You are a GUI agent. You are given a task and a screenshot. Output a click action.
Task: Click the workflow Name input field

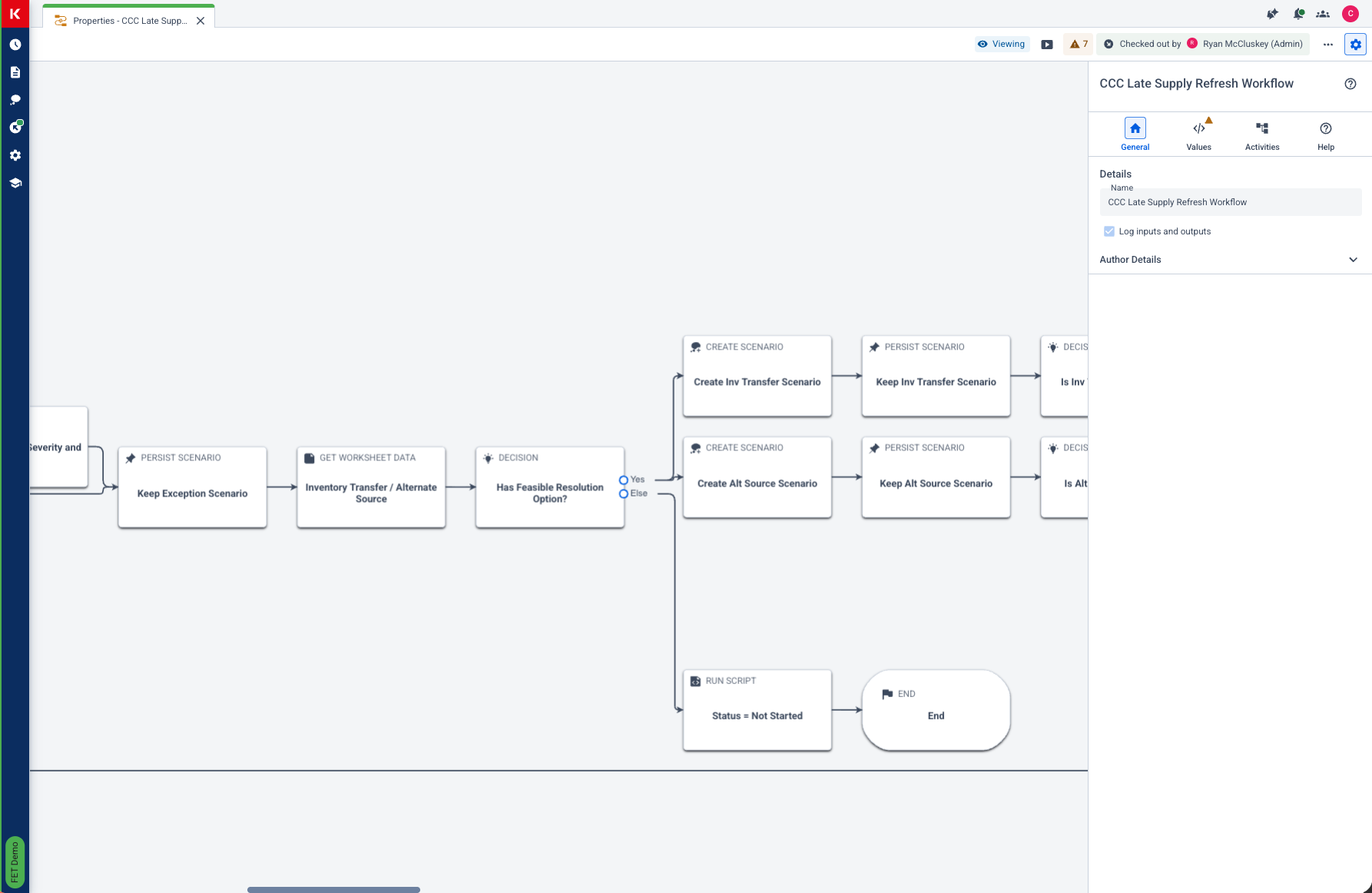[1229, 203]
